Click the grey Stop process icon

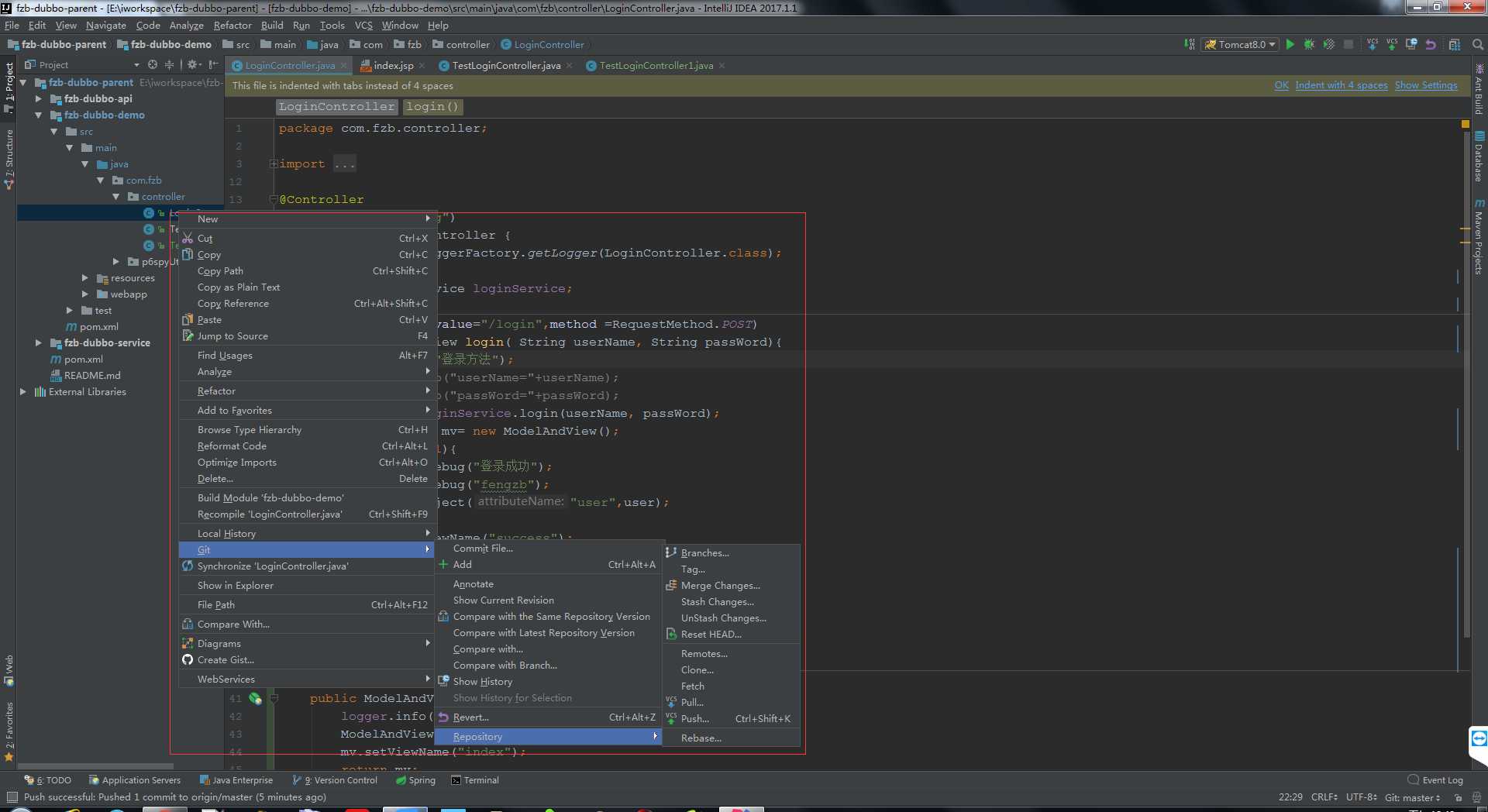[1348, 44]
